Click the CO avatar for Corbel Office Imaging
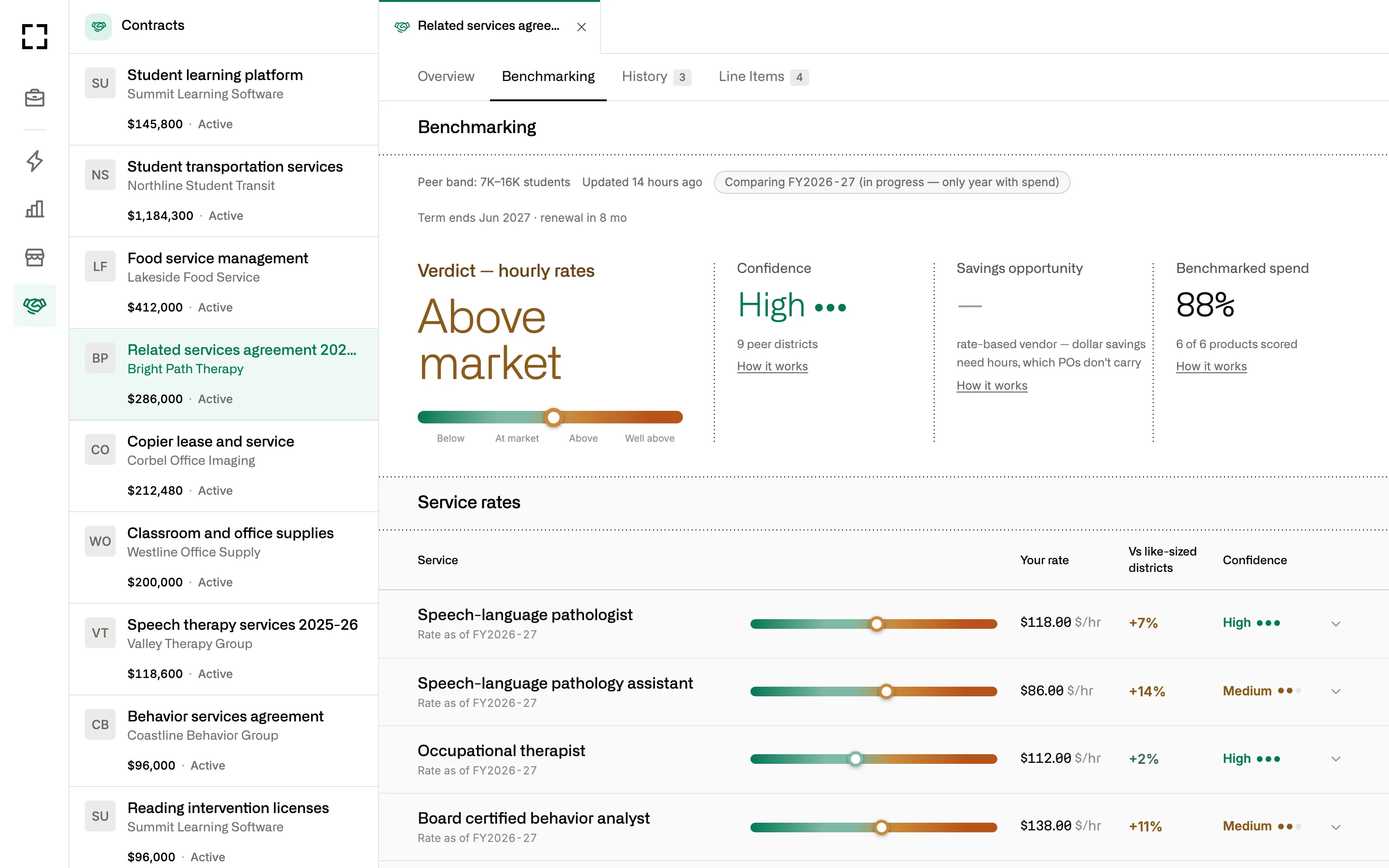1389x868 pixels. [x=100, y=449]
